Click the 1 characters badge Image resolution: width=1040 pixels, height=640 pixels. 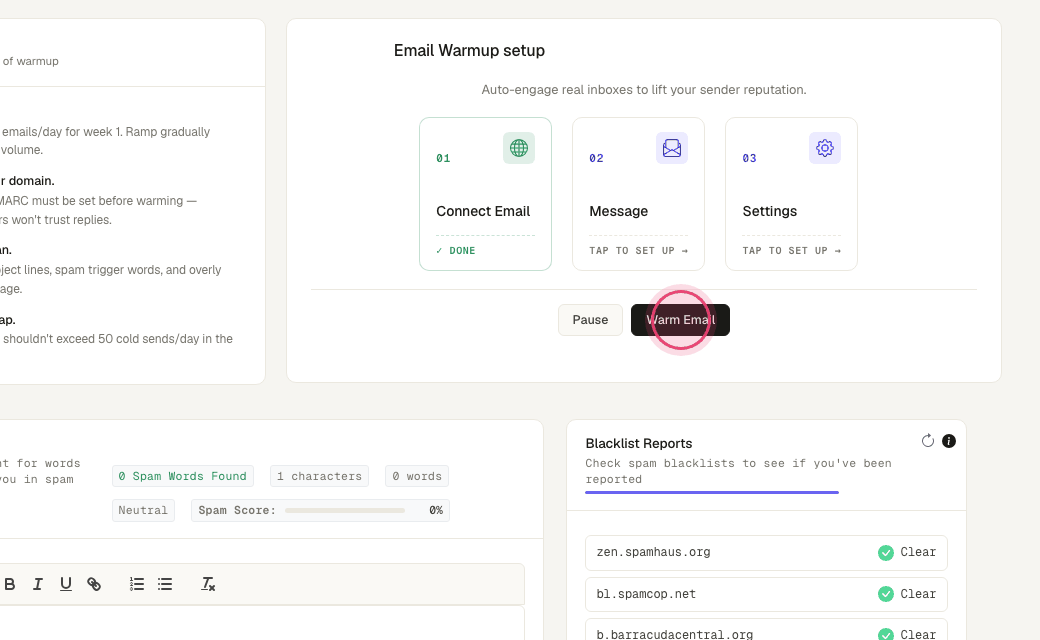[x=319, y=476]
